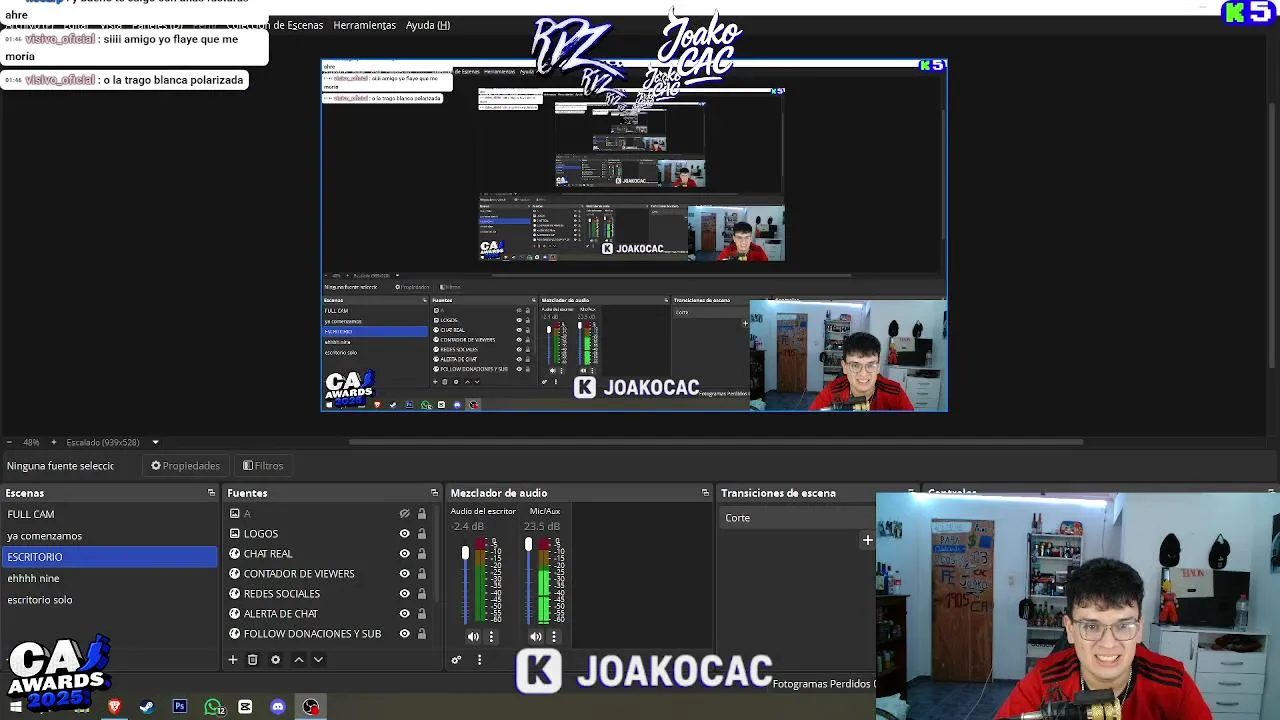Hide the FOLLOW DONACIONES Y SUB source

tap(404, 634)
